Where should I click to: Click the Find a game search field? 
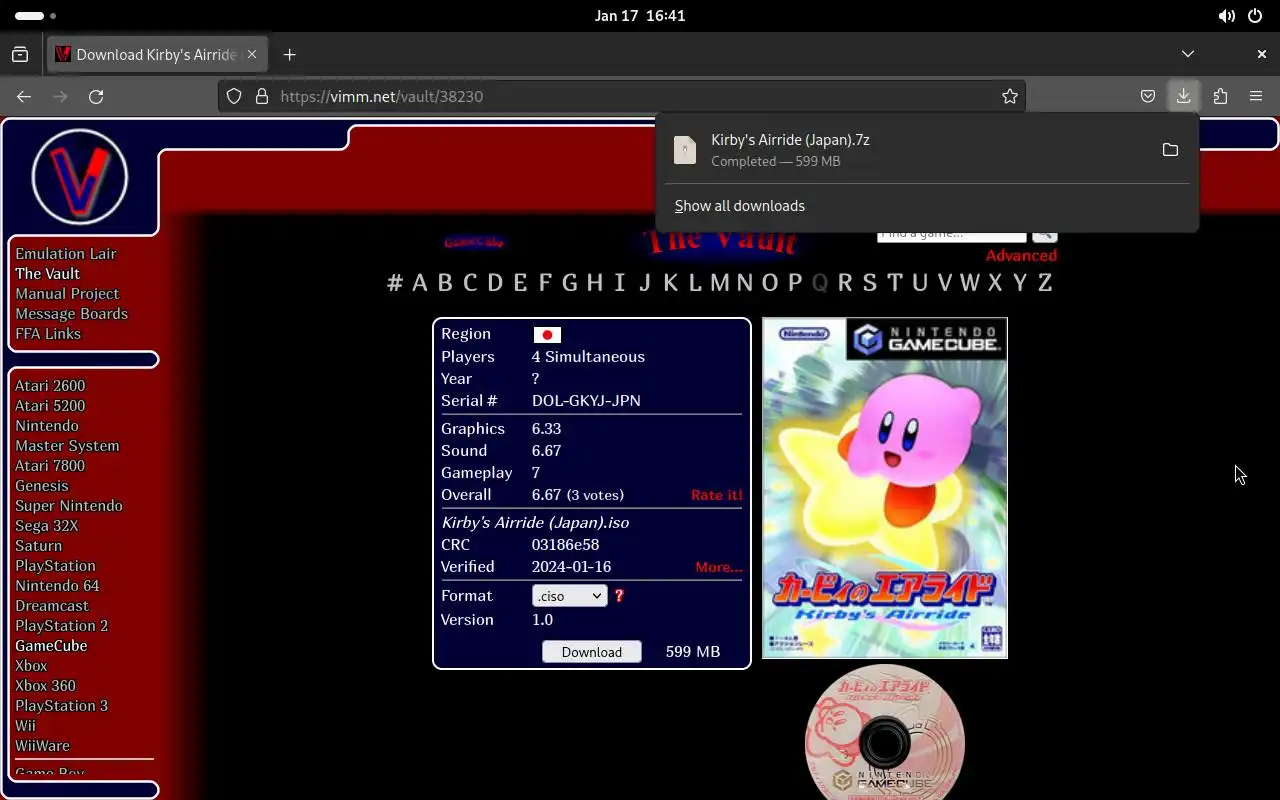click(952, 234)
